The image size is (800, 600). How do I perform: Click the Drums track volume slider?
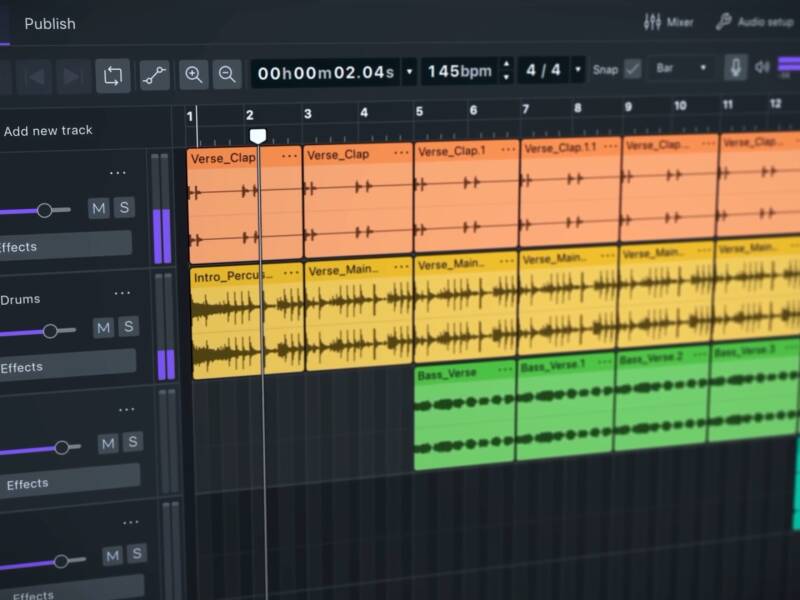pos(50,330)
